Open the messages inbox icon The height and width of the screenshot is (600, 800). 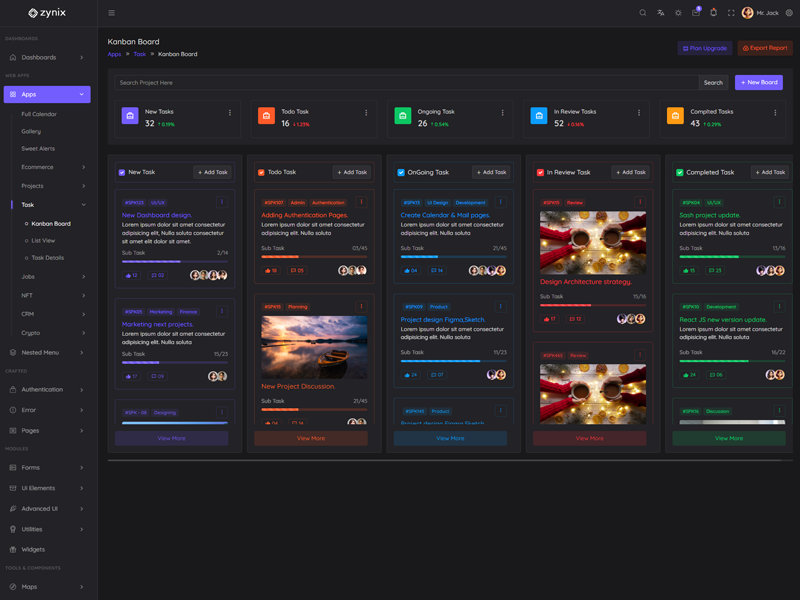[x=696, y=13]
